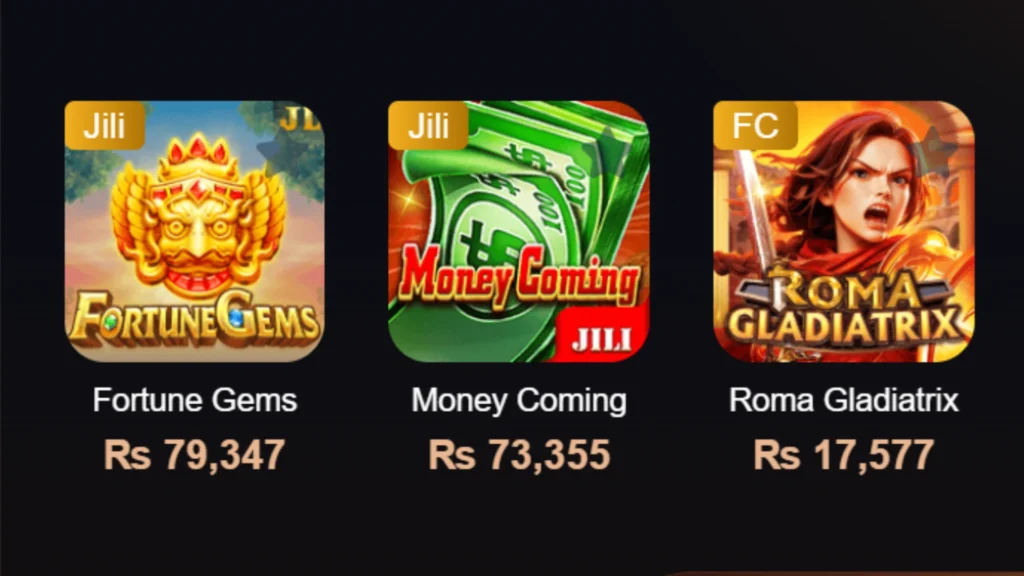Viewport: 1024px width, 576px height.
Task: Click the Rs 73,355 winning amount
Action: (519, 455)
